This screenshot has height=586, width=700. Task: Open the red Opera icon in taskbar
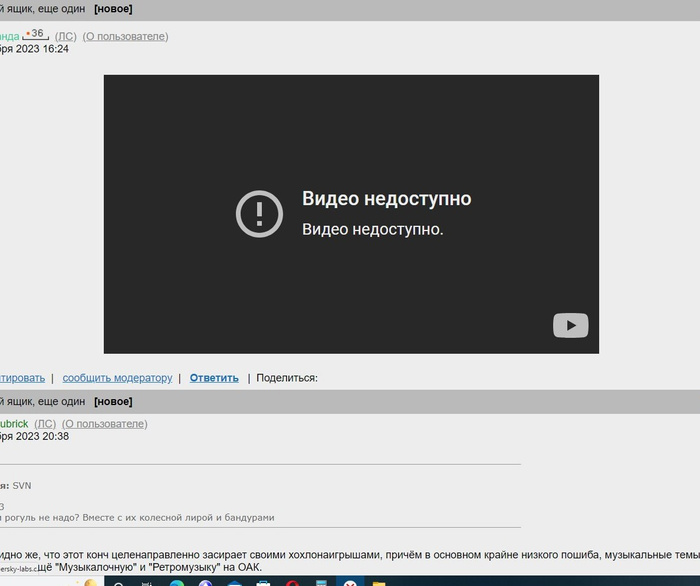pyautogui.click(x=293, y=582)
